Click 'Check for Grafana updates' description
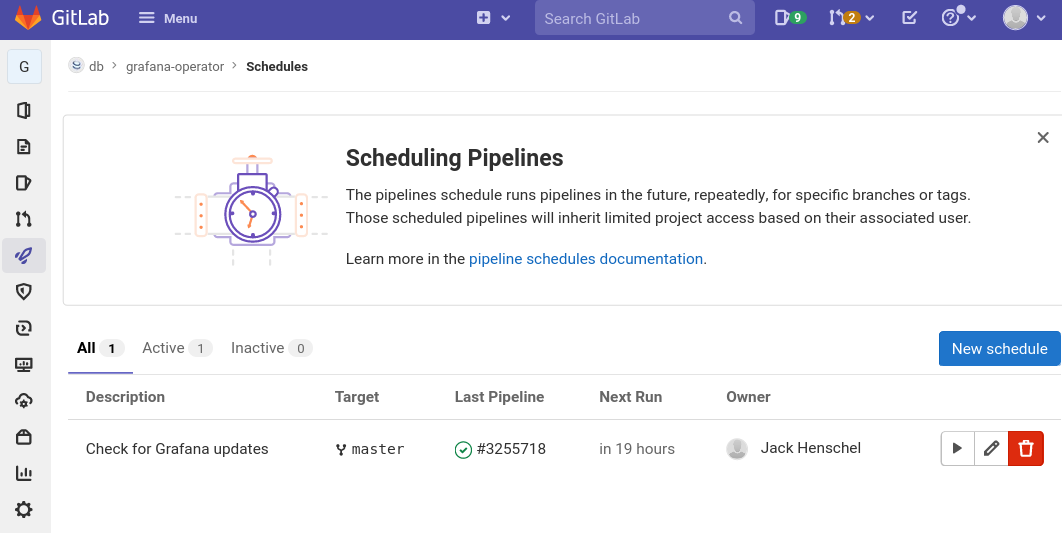Image resolution: width=1062 pixels, height=533 pixels. click(177, 448)
